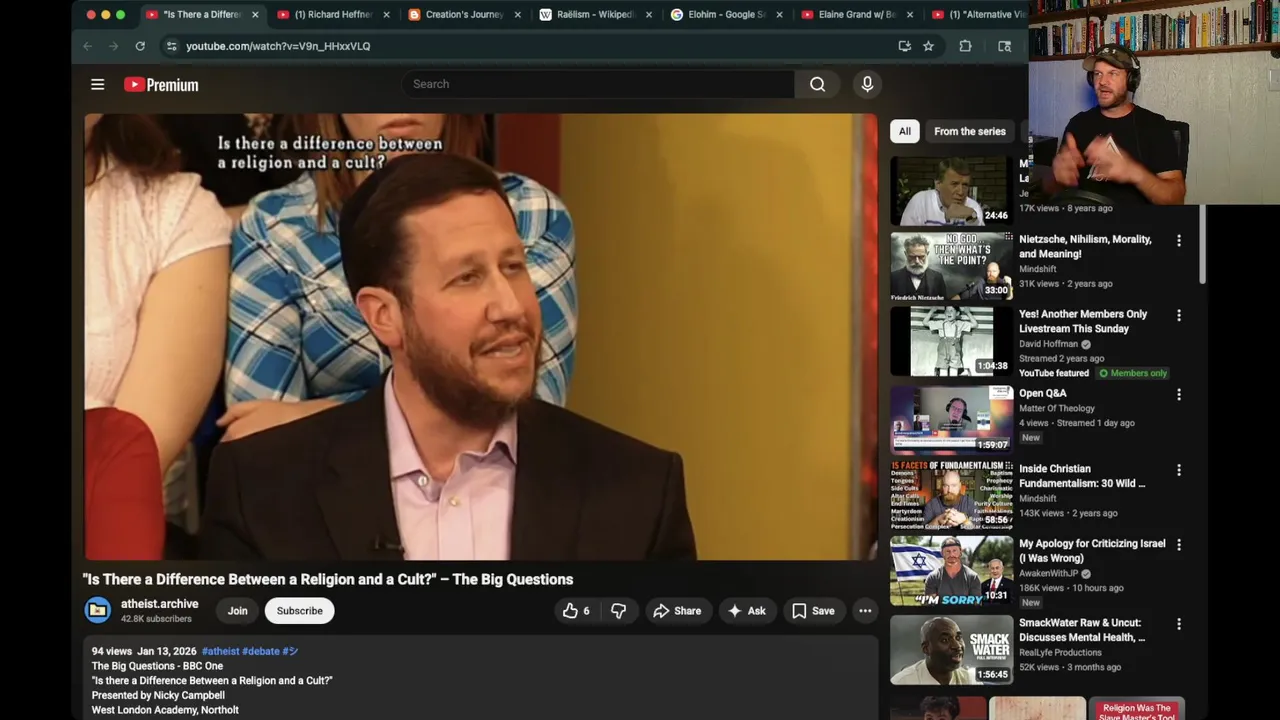Click the Ask button
Viewport: 1280px width, 720px height.
(x=747, y=611)
